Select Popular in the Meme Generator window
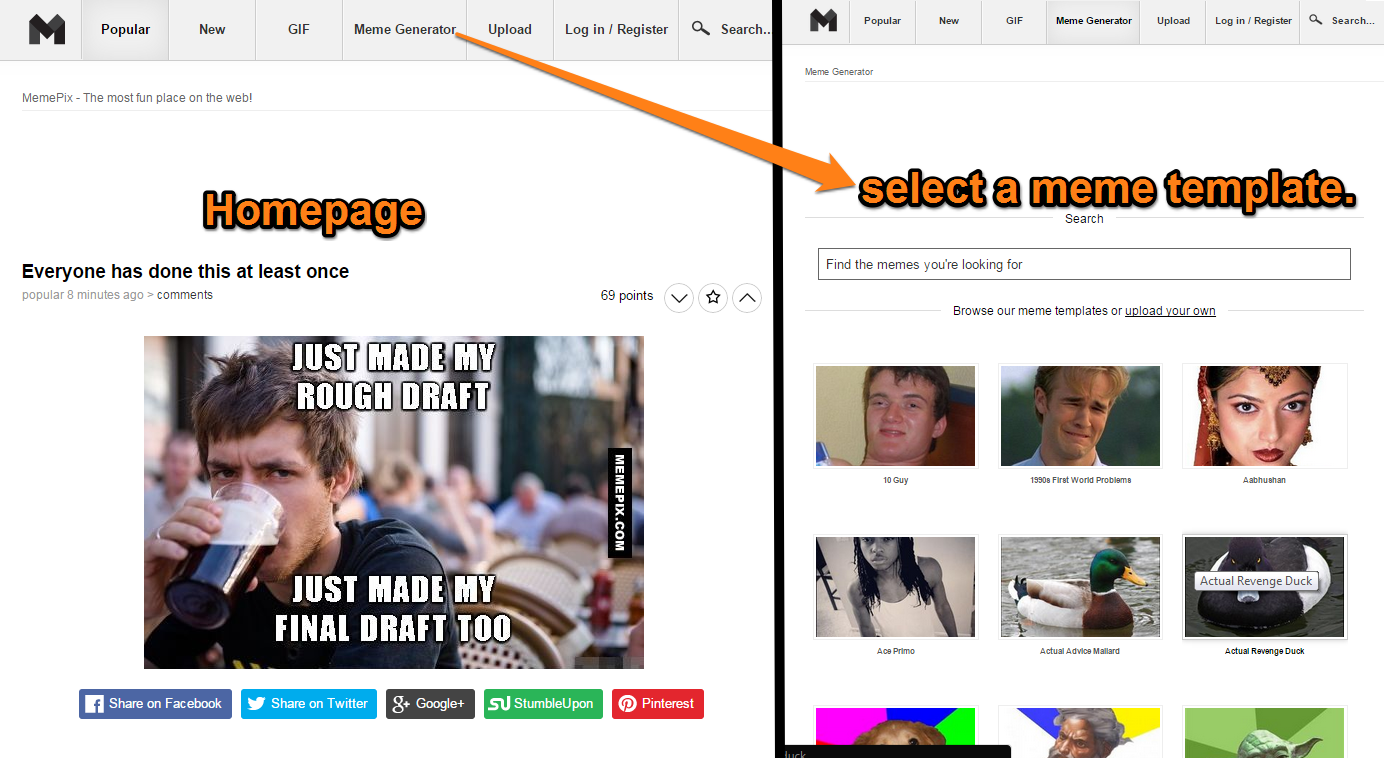Screen dimensions: 1384x758 882,21
